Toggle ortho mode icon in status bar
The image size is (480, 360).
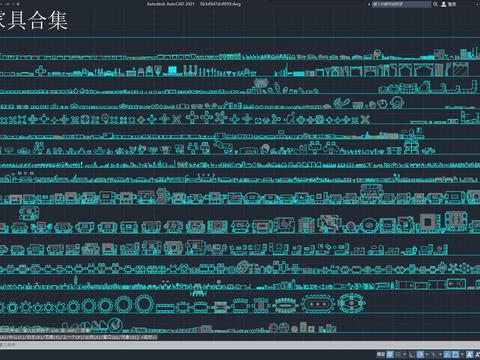coord(412,354)
